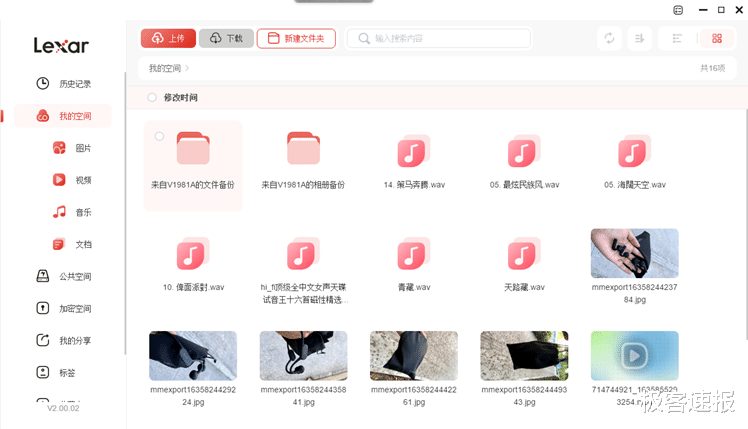Open image thumbnail mmexport1635824423784.jpg
748x429 pixels.
[x=634, y=253]
